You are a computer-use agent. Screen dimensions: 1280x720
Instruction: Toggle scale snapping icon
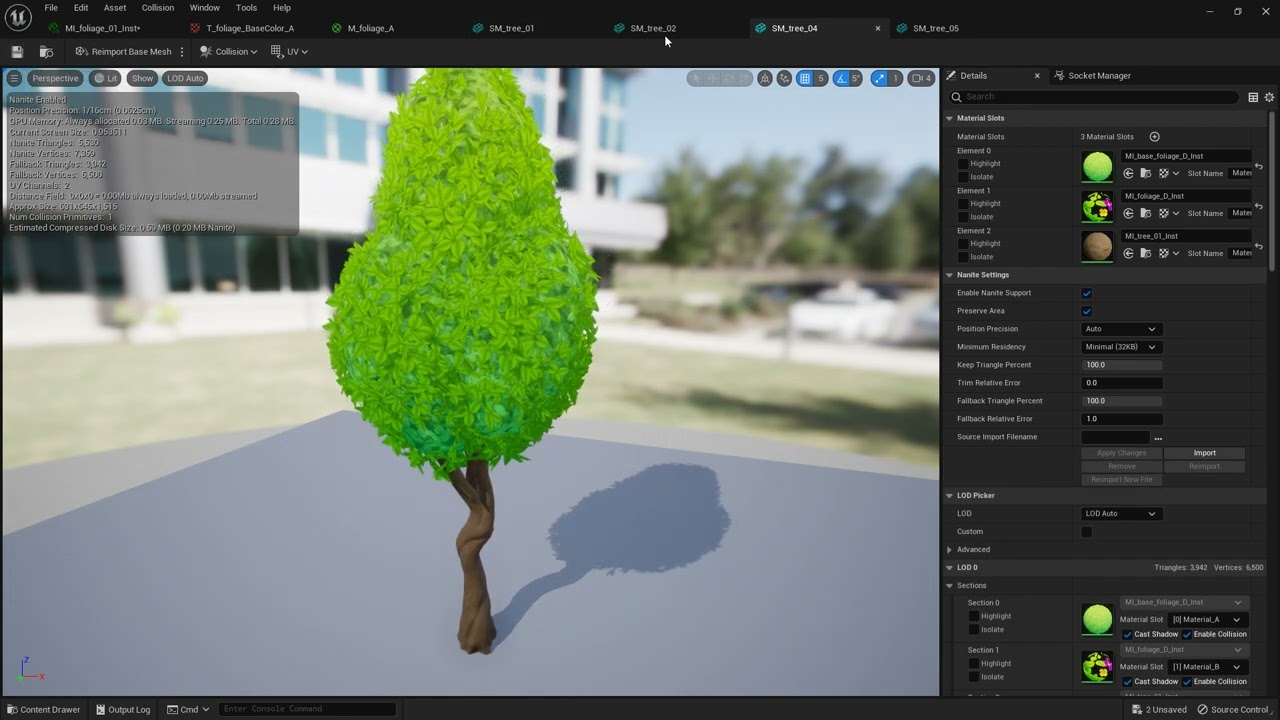pyautogui.click(x=879, y=78)
